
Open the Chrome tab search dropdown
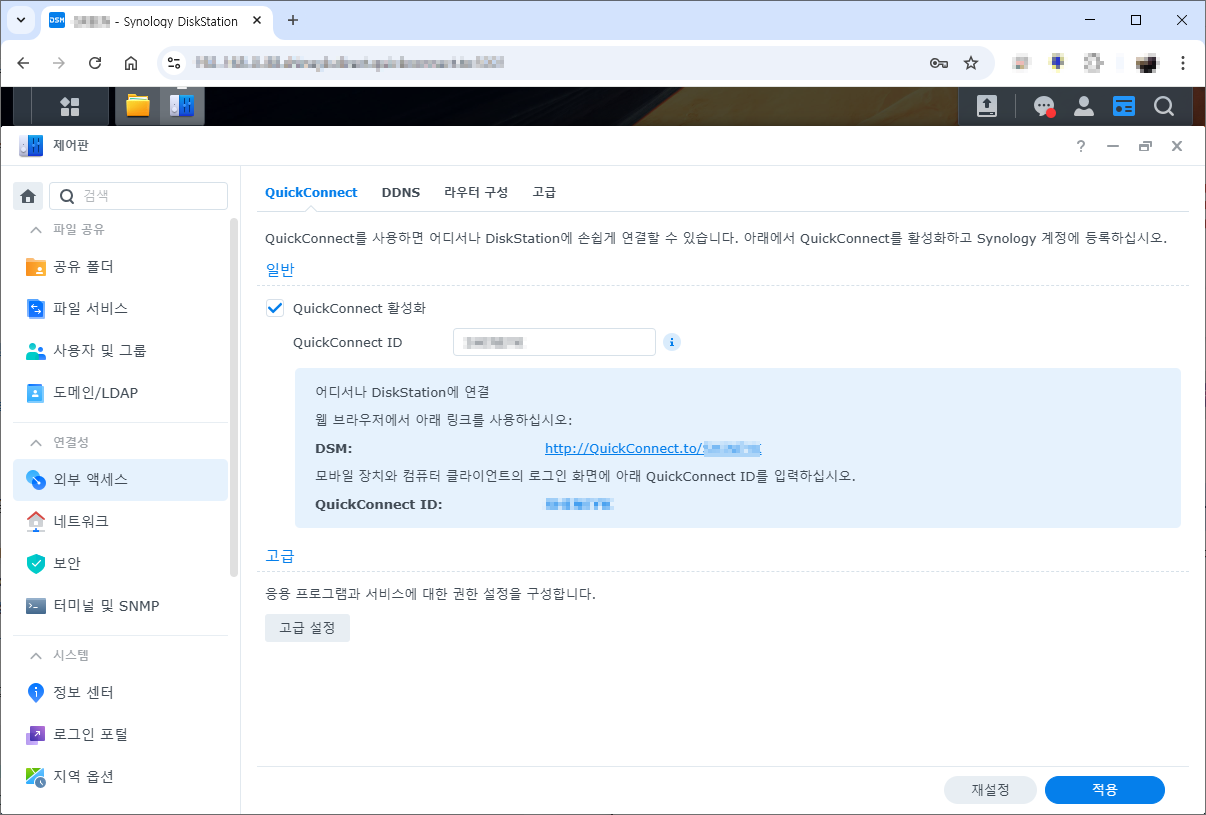[19, 20]
